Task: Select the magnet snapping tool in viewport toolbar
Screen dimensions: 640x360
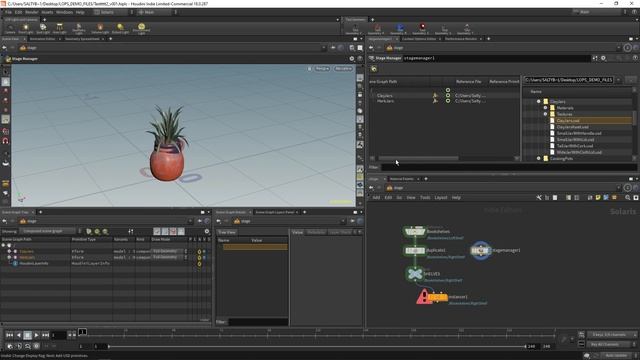Action: 6,141
